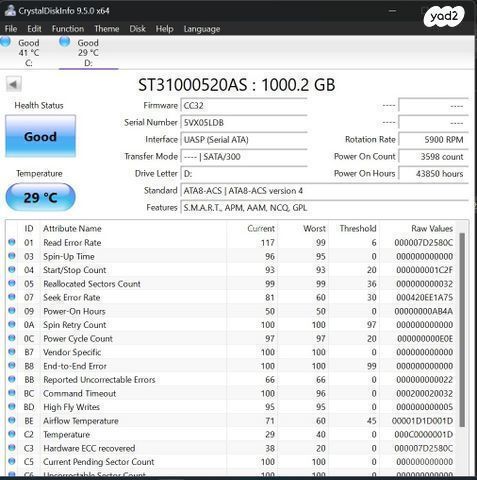This screenshot has width=477, height=480.
Task: Click the 29 °C temperature button
Action: point(40,197)
